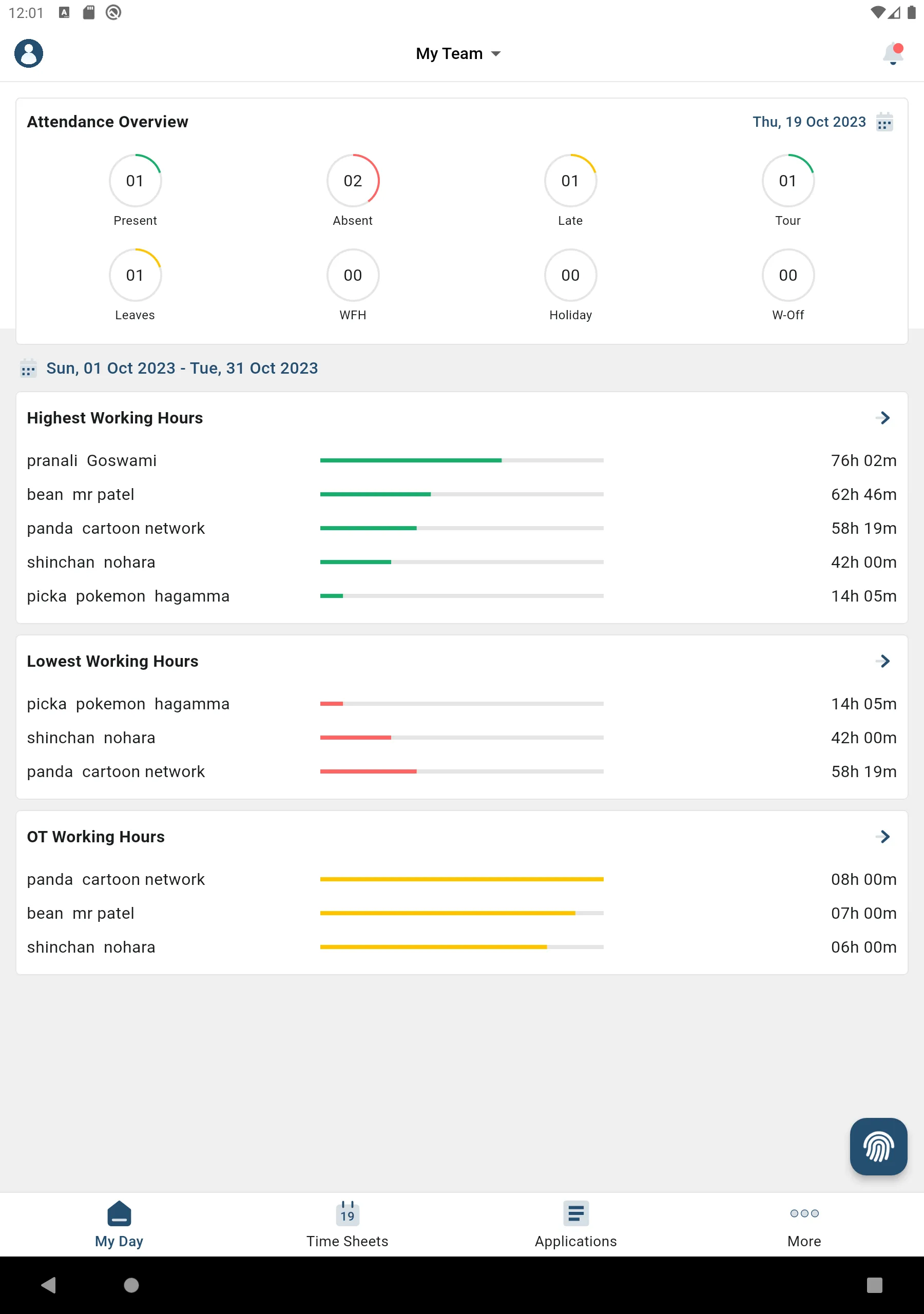View the WFH count circle
The image size is (924, 1314).
tap(353, 275)
